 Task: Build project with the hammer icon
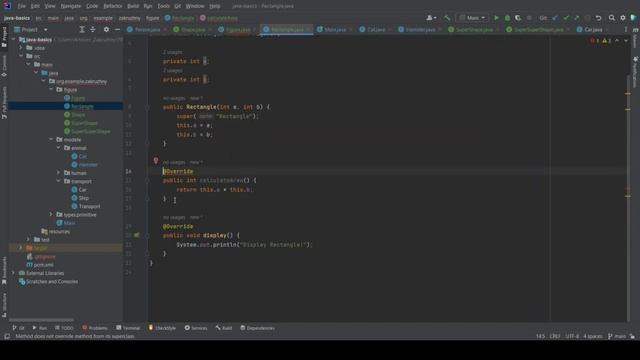[x=447, y=18]
